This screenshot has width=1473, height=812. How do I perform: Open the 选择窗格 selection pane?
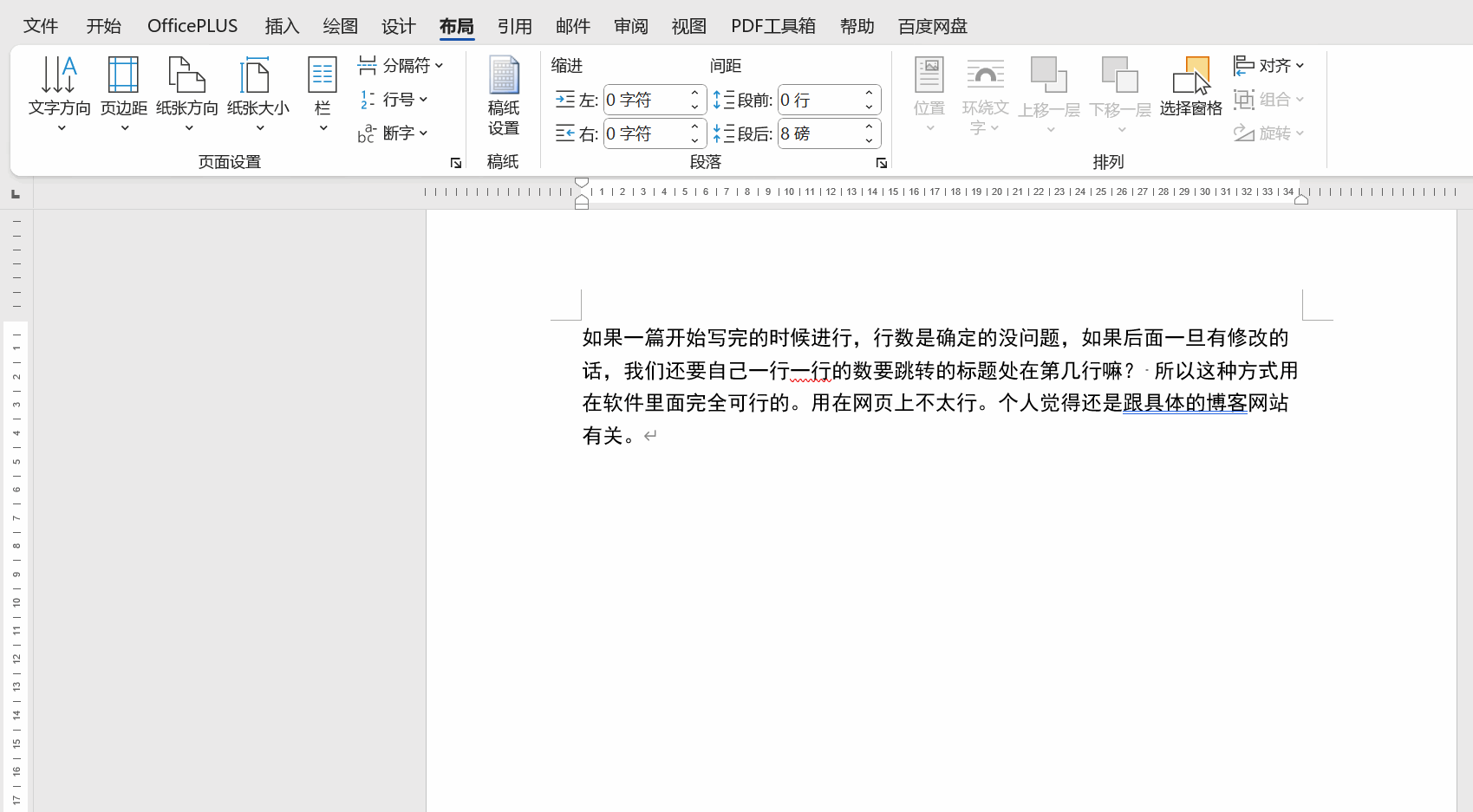click(1190, 87)
